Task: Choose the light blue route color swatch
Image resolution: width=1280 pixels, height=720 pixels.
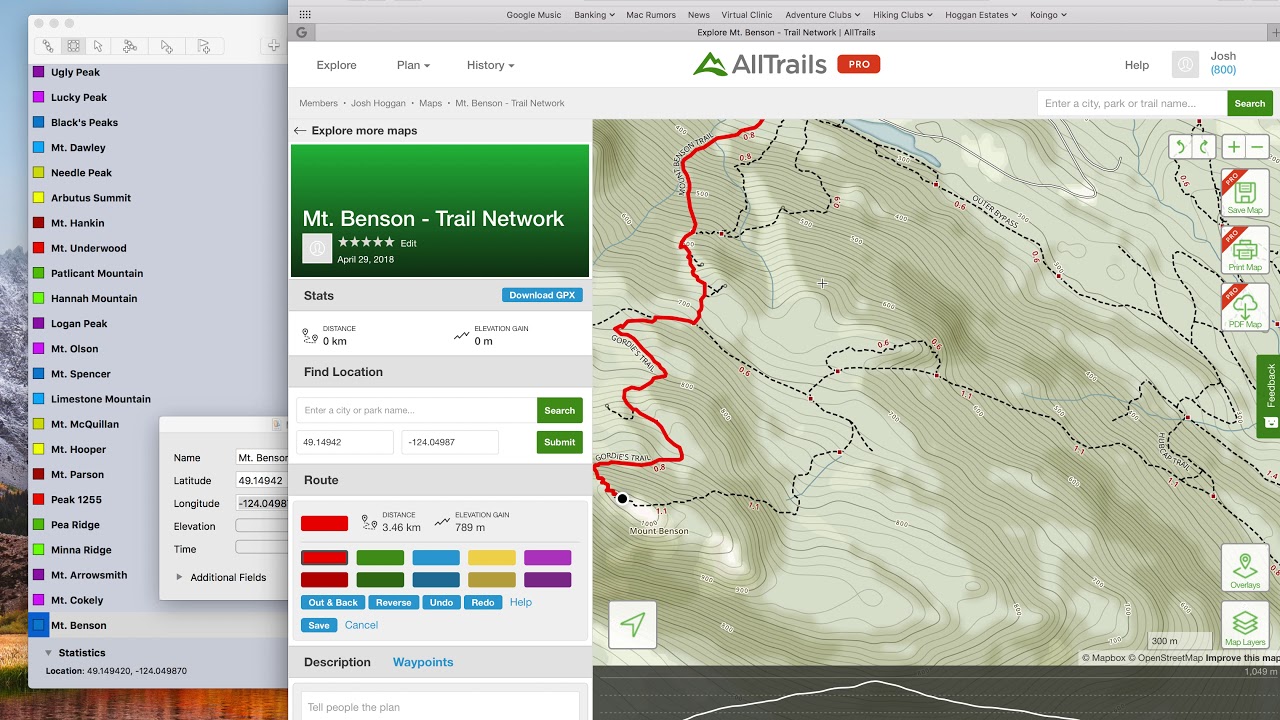Action: pos(436,558)
